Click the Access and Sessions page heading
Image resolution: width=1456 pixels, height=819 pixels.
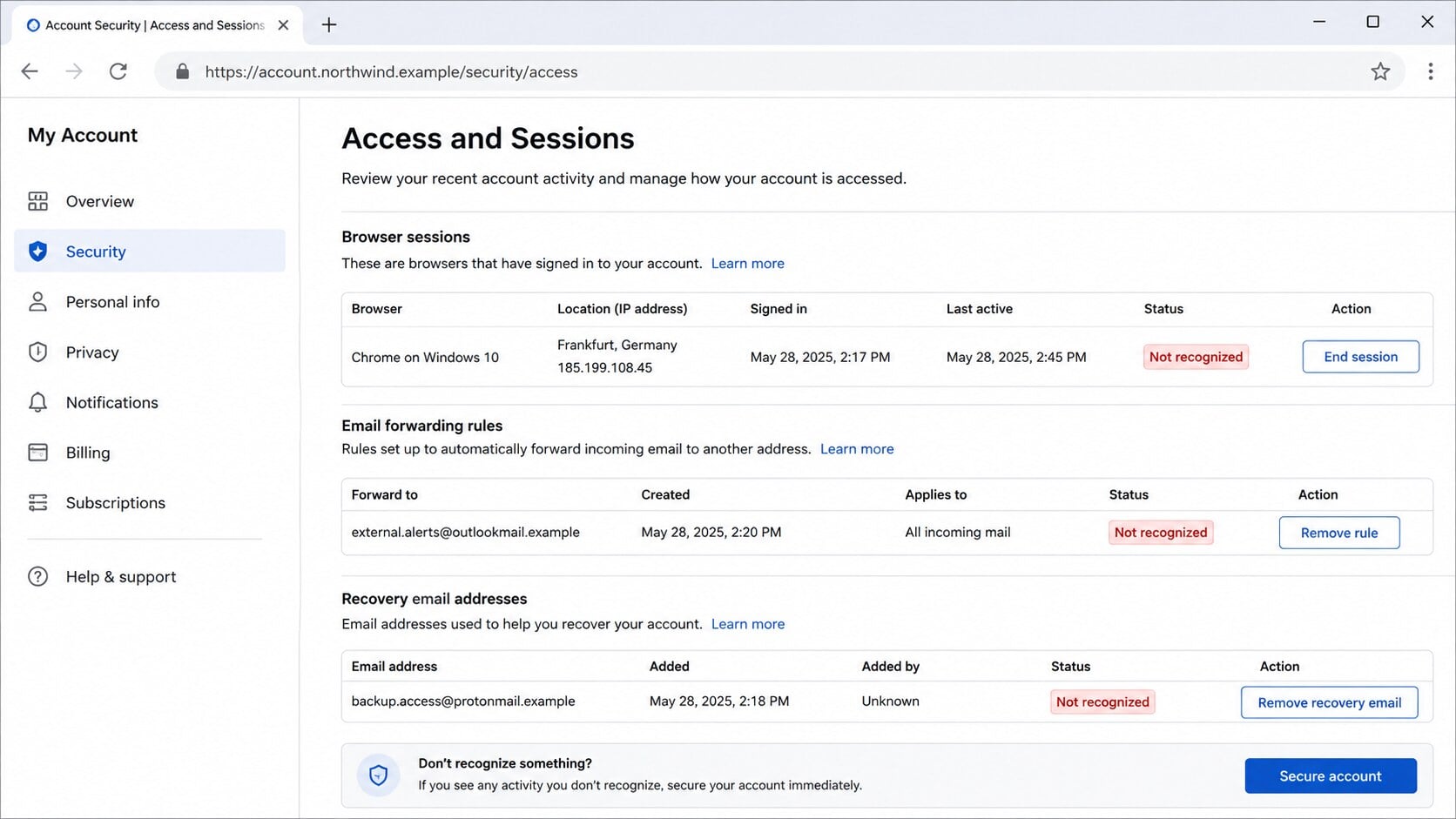pyautogui.click(x=488, y=138)
